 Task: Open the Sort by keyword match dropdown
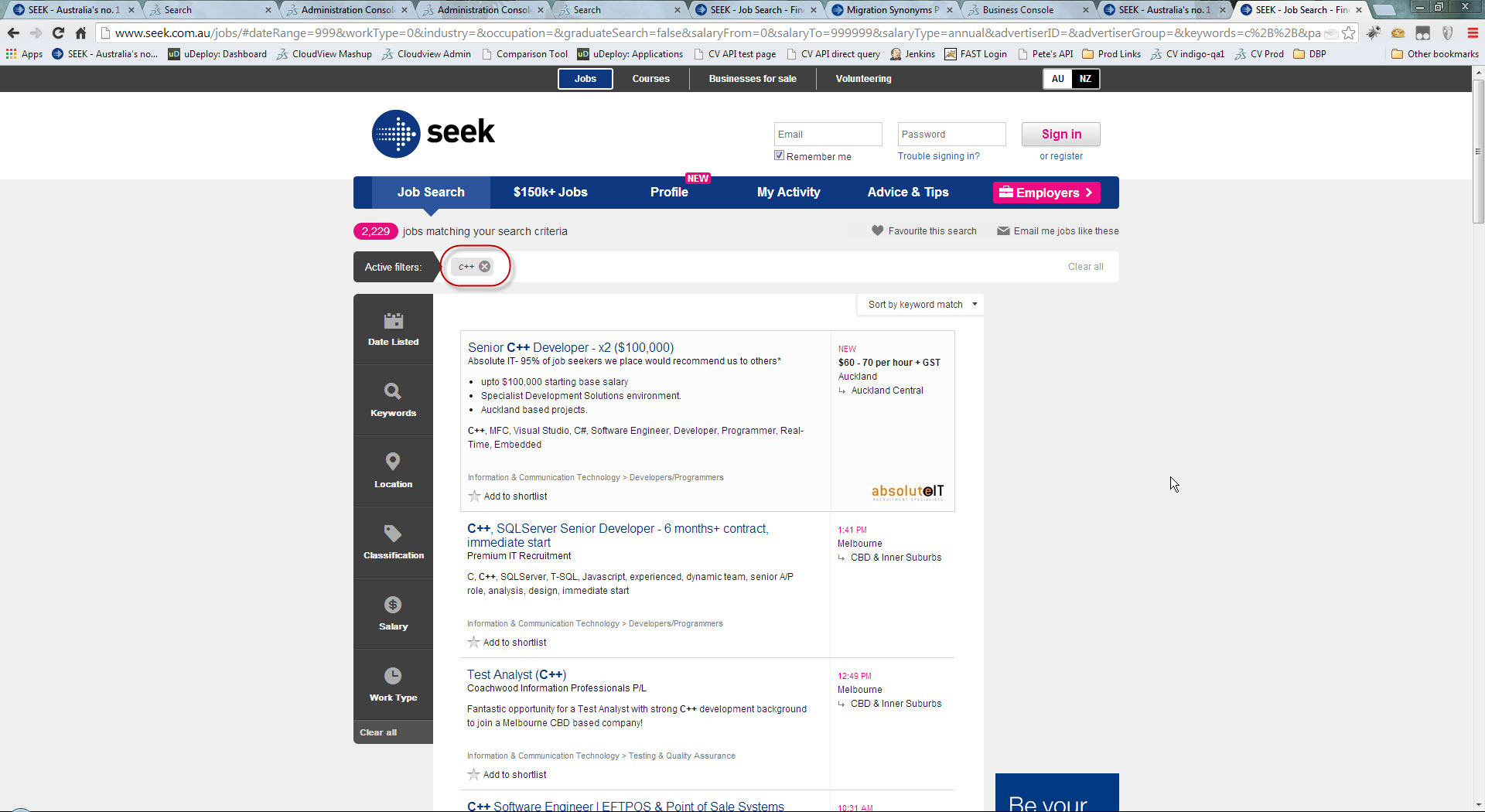click(x=921, y=305)
